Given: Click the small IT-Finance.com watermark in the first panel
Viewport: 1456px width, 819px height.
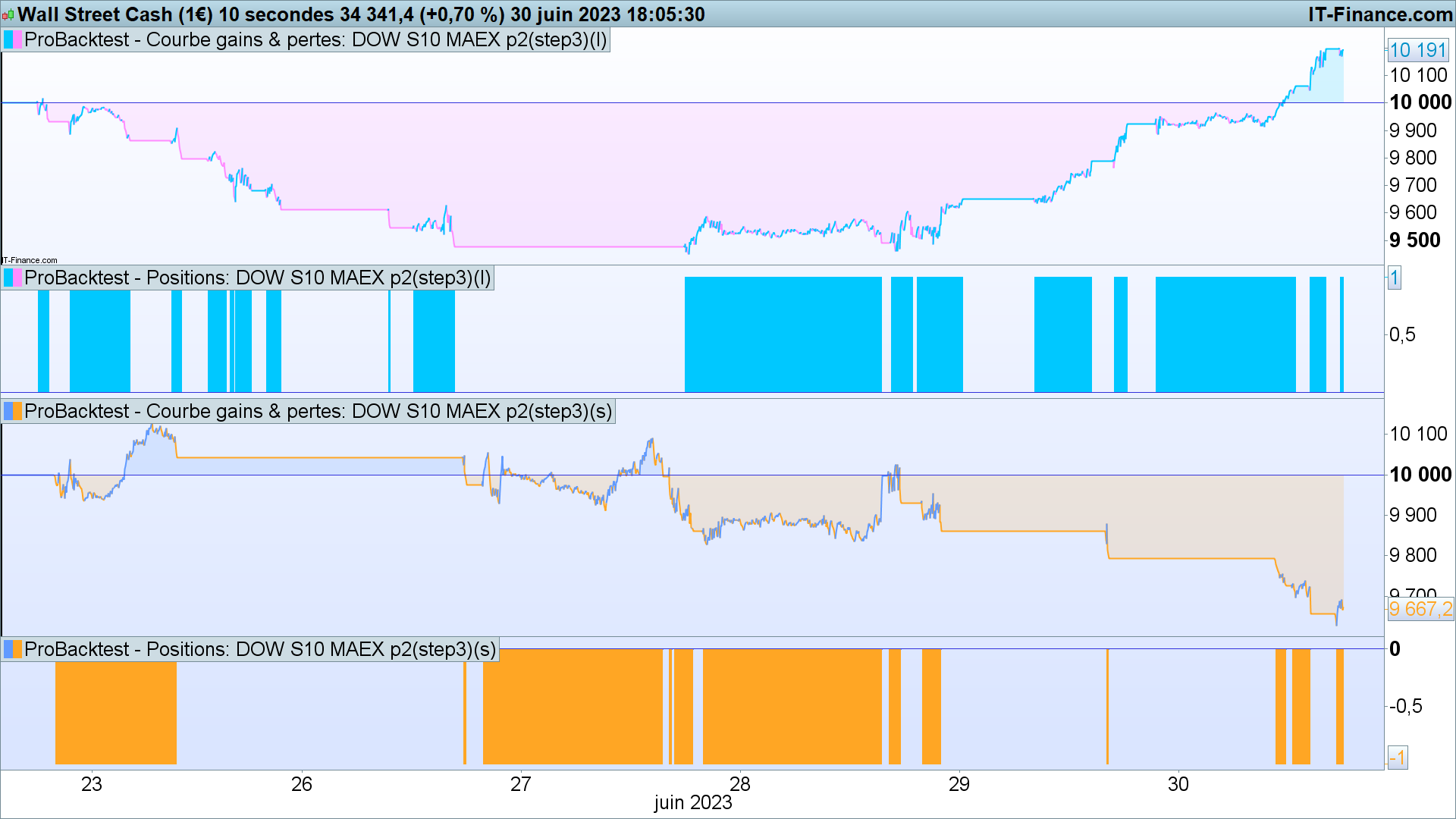Looking at the screenshot, I should [30, 260].
